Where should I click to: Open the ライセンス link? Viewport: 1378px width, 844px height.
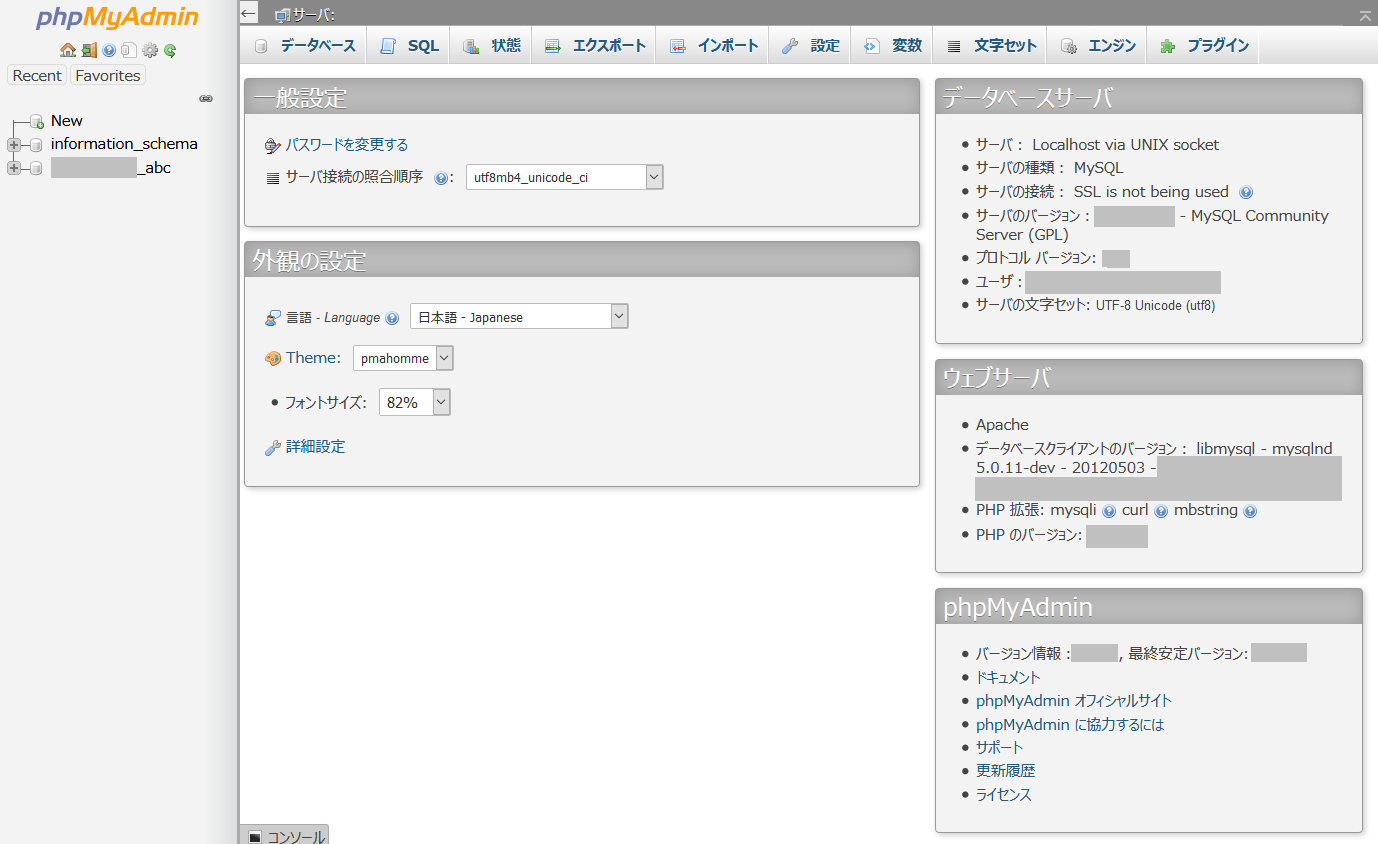coord(1004,795)
